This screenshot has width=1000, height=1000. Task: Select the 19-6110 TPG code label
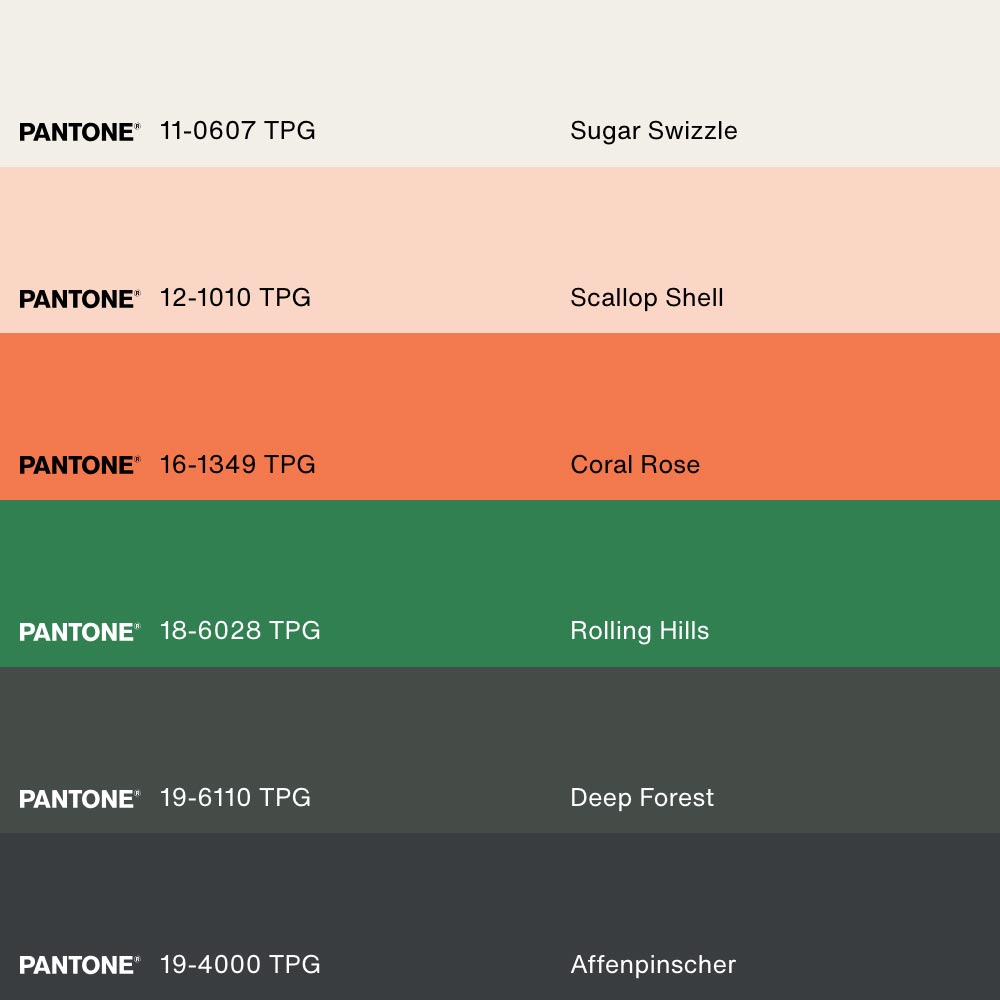click(x=235, y=798)
